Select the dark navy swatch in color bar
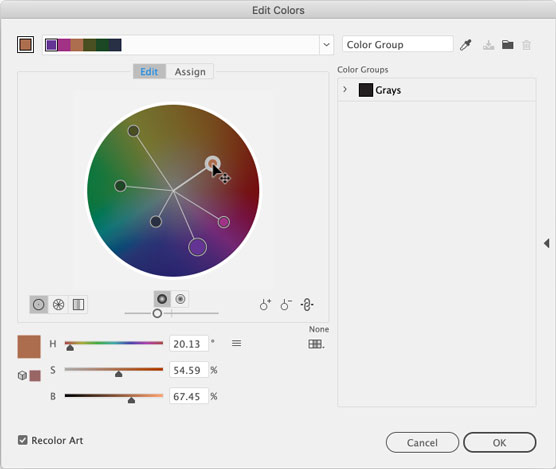This screenshot has width=556, height=469. click(x=115, y=45)
